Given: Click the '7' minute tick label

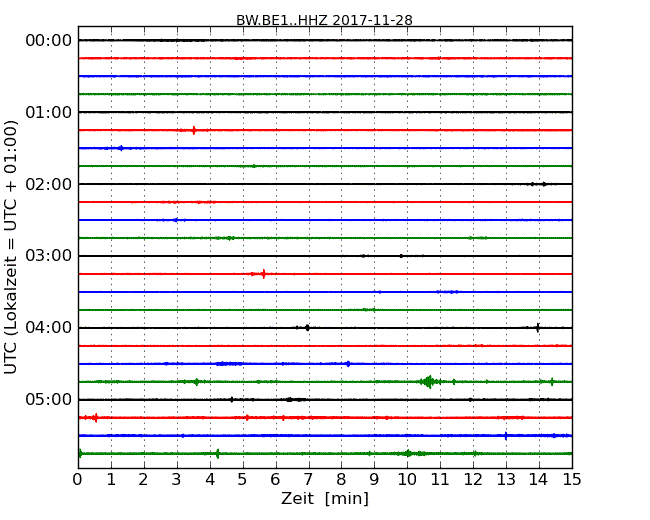Looking at the screenshot, I should coord(308,480).
